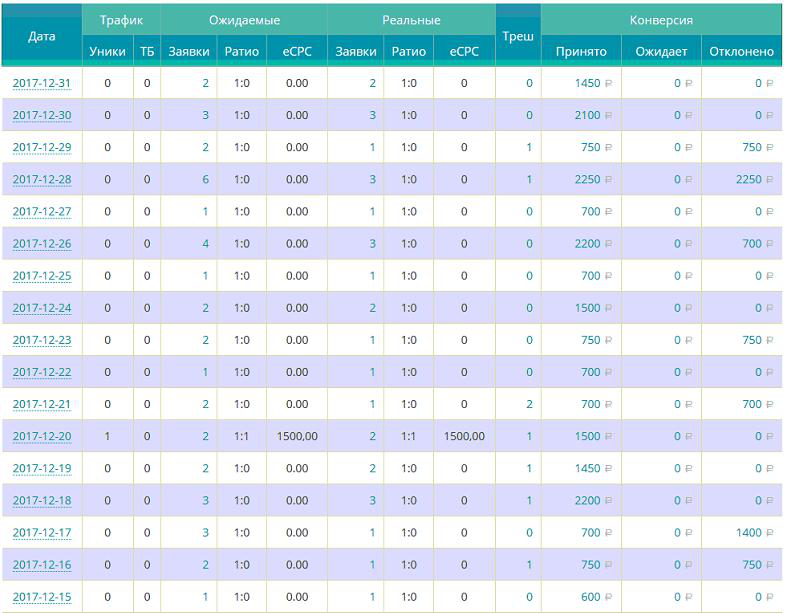The image size is (786, 613).
Task: Click trash value 2 in 2017-12-21 row
Action: [529, 404]
